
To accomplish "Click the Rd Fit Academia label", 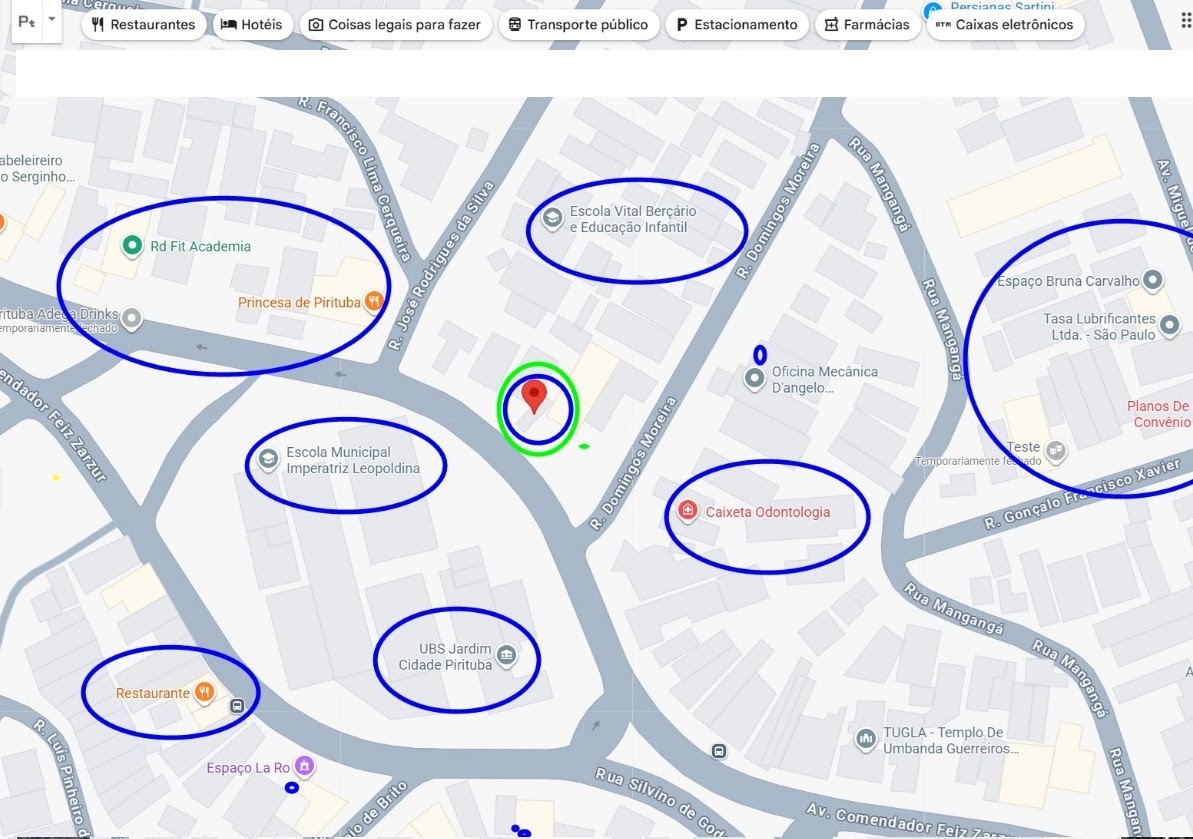I will (200, 246).
